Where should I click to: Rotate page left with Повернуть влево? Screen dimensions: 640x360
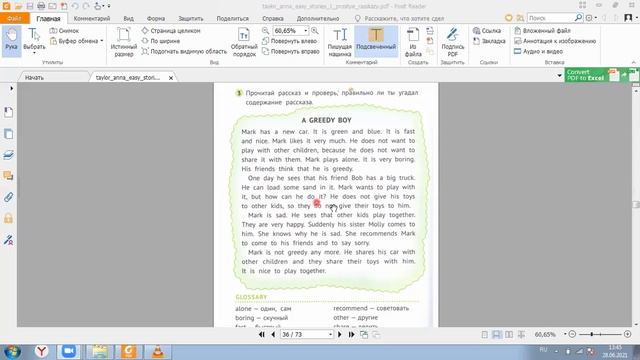(x=289, y=41)
